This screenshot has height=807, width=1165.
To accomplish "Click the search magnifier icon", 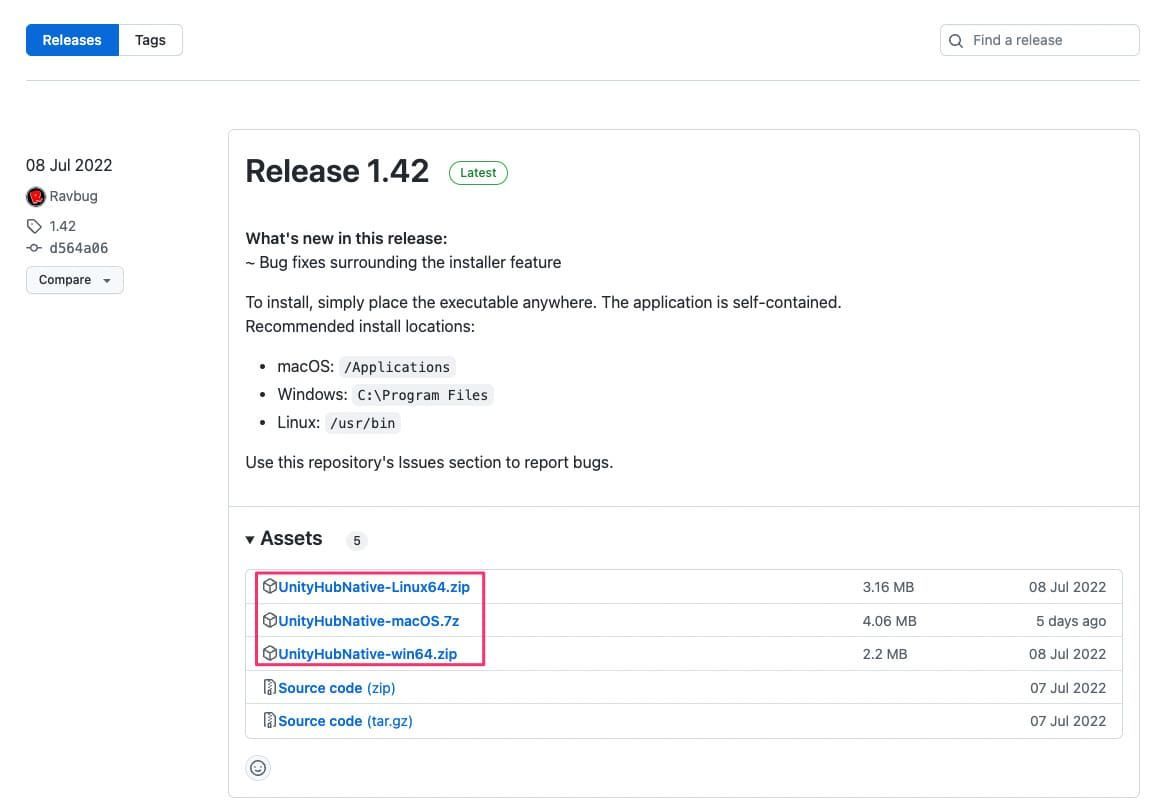I will coord(956,41).
